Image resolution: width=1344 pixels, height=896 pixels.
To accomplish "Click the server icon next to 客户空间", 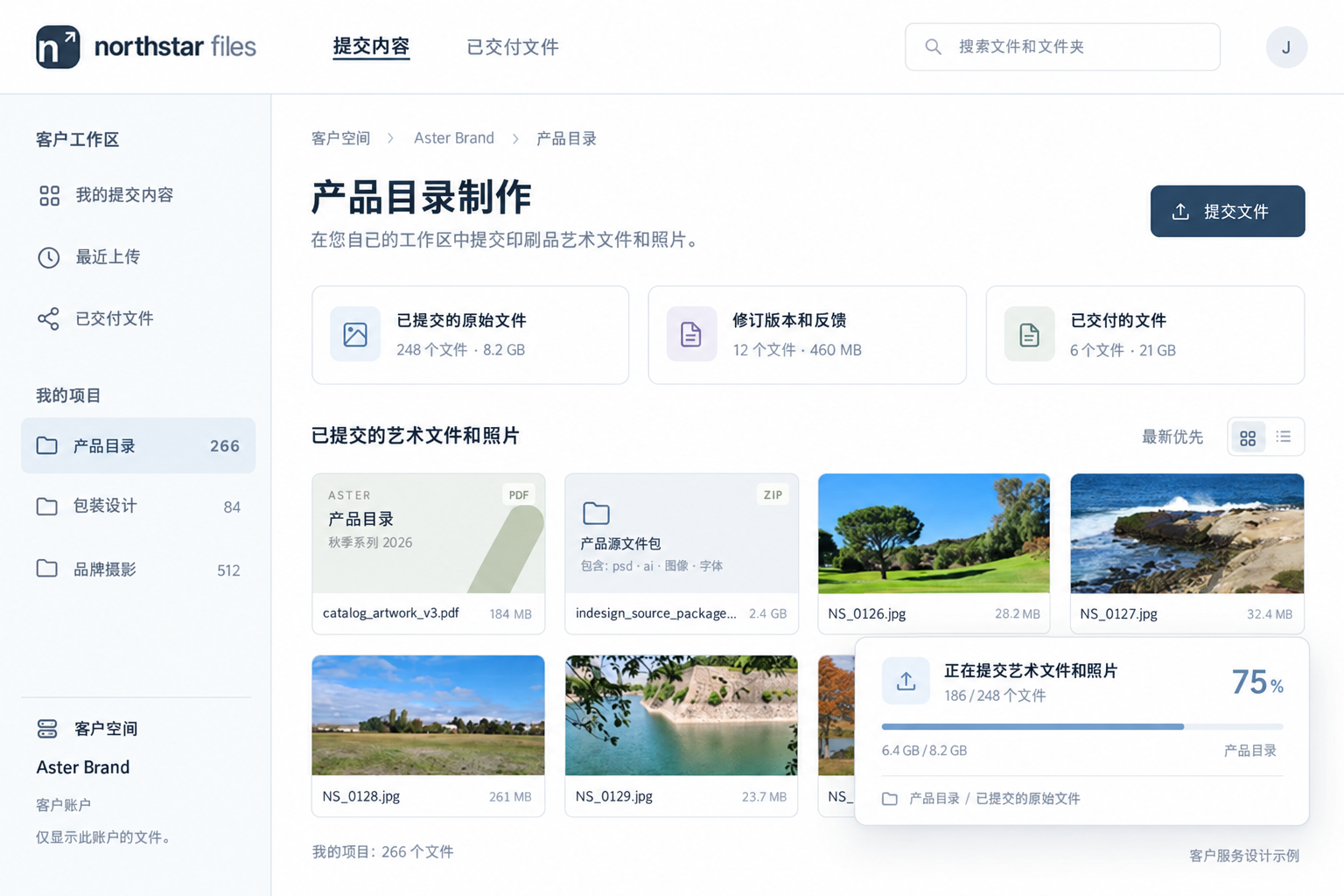I will pos(47,728).
